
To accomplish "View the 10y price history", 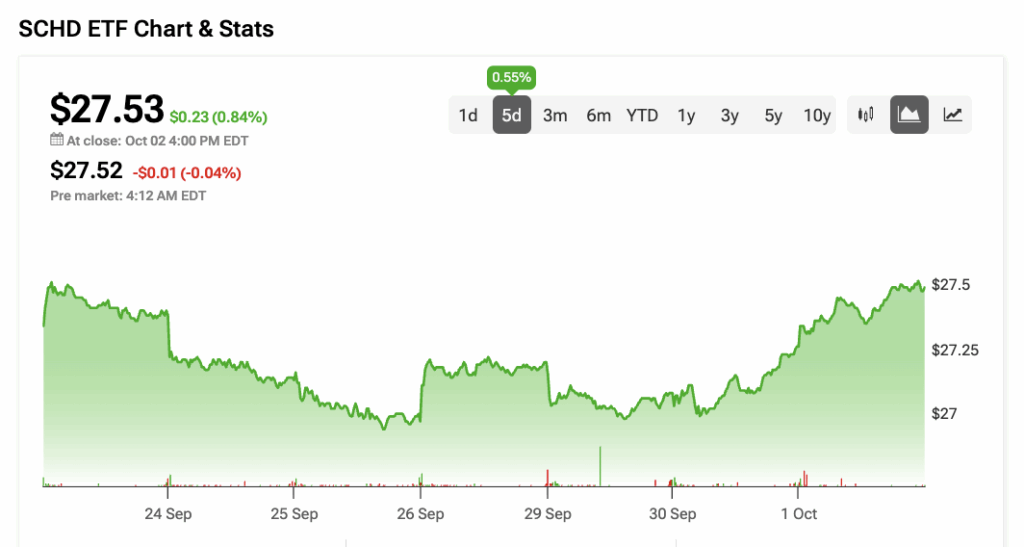I will click(x=817, y=115).
